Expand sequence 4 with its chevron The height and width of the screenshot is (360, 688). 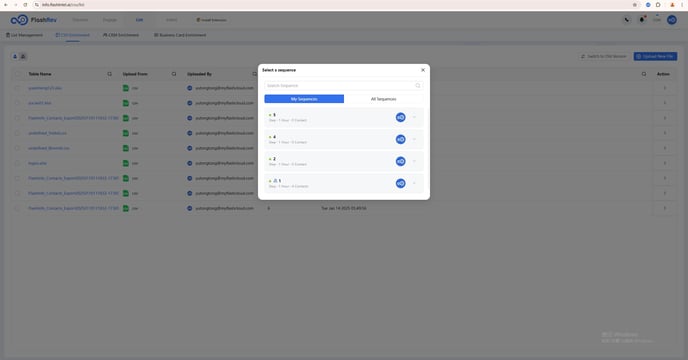pyautogui.click(x=414, y=139)
